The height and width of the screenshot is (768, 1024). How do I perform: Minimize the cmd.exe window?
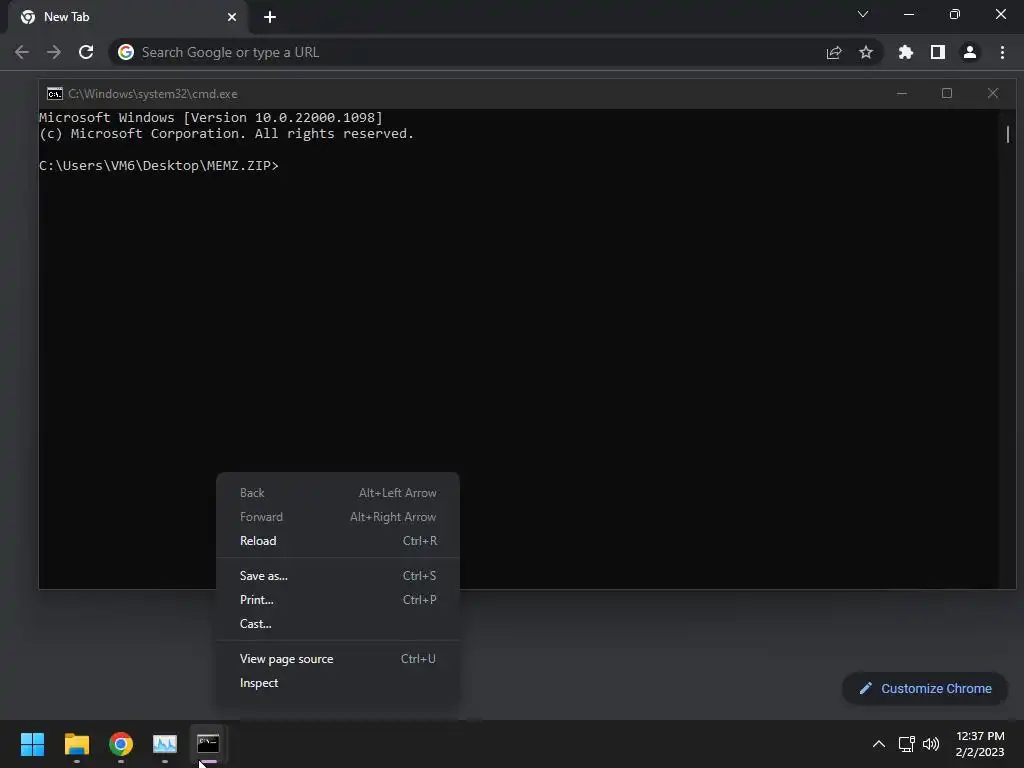pyautogui.click(x=902, y=93)
